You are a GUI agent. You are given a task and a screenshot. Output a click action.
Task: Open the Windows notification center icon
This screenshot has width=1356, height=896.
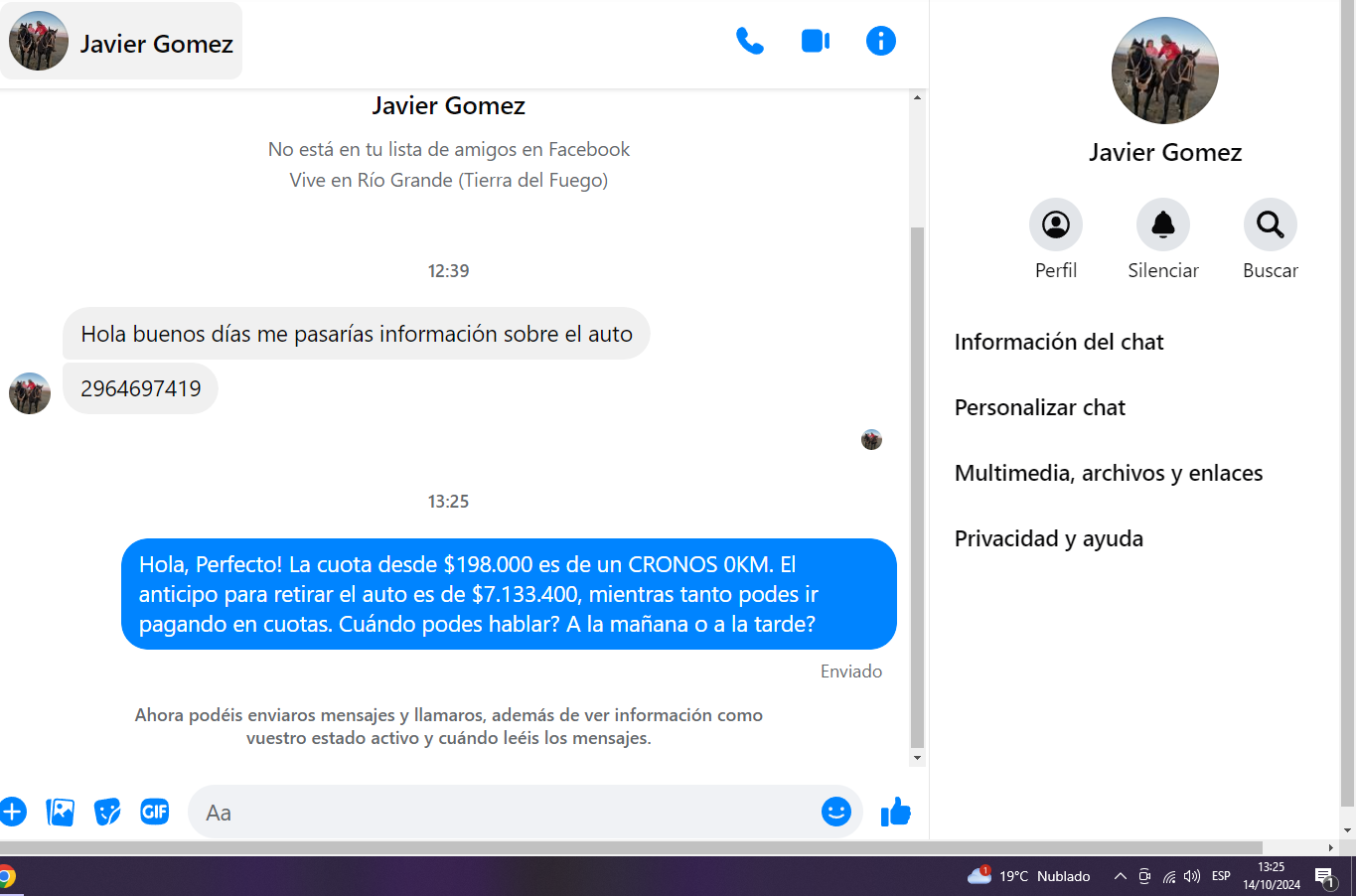[1324, 876]
